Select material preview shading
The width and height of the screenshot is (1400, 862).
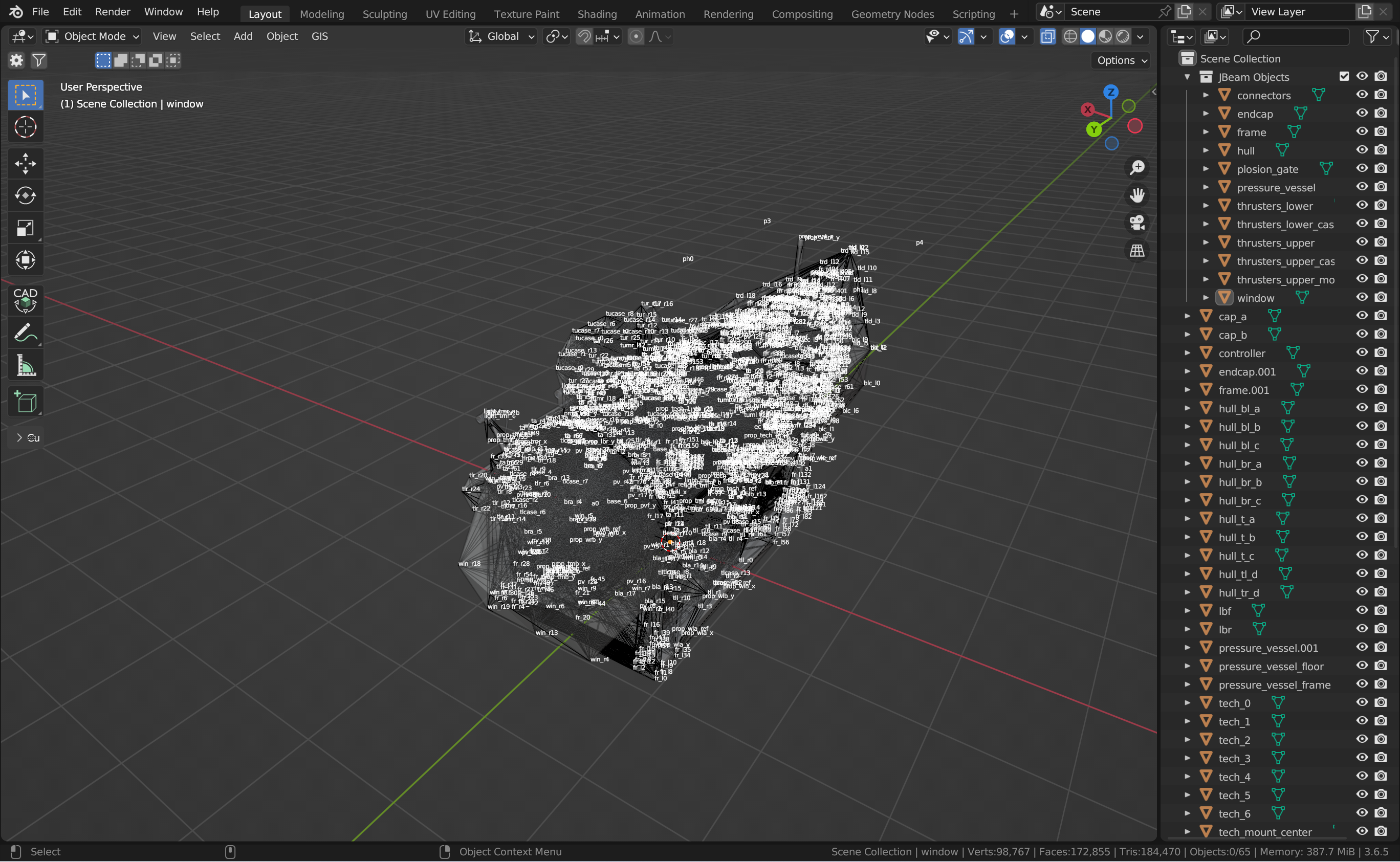point(1105,36)
